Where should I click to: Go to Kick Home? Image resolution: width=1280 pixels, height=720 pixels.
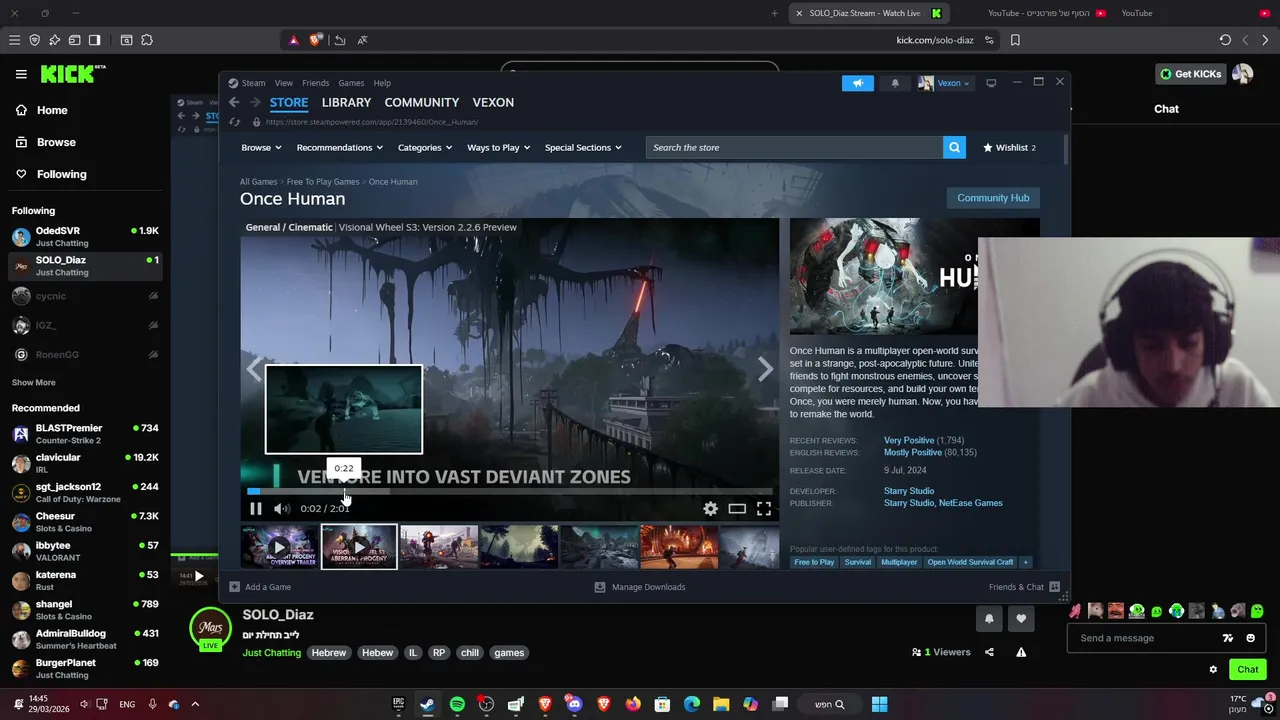[42, 110]
